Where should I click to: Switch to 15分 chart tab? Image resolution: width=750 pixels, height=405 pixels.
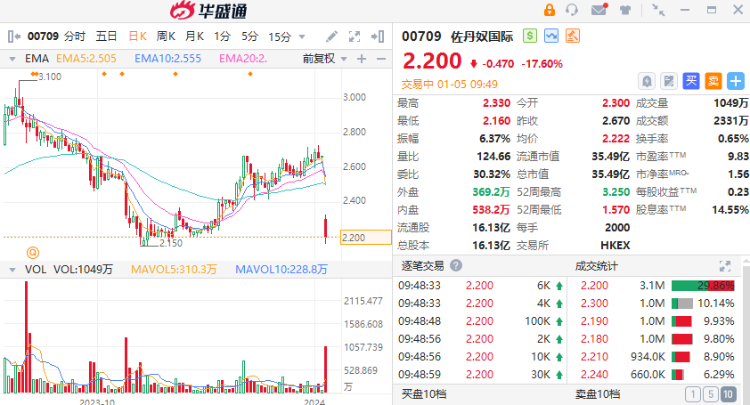tap(279, 36)
